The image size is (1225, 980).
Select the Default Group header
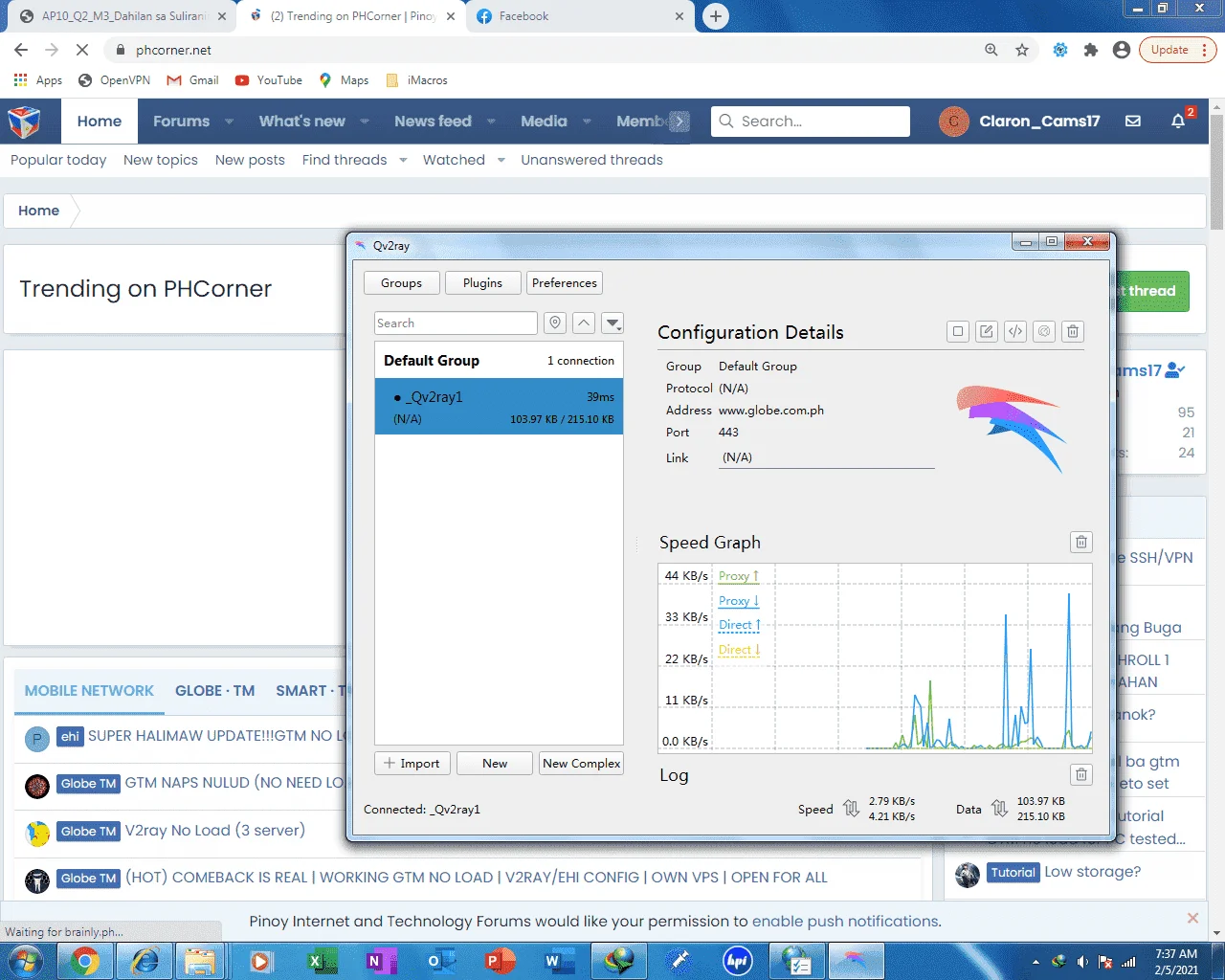click(499, 361)
